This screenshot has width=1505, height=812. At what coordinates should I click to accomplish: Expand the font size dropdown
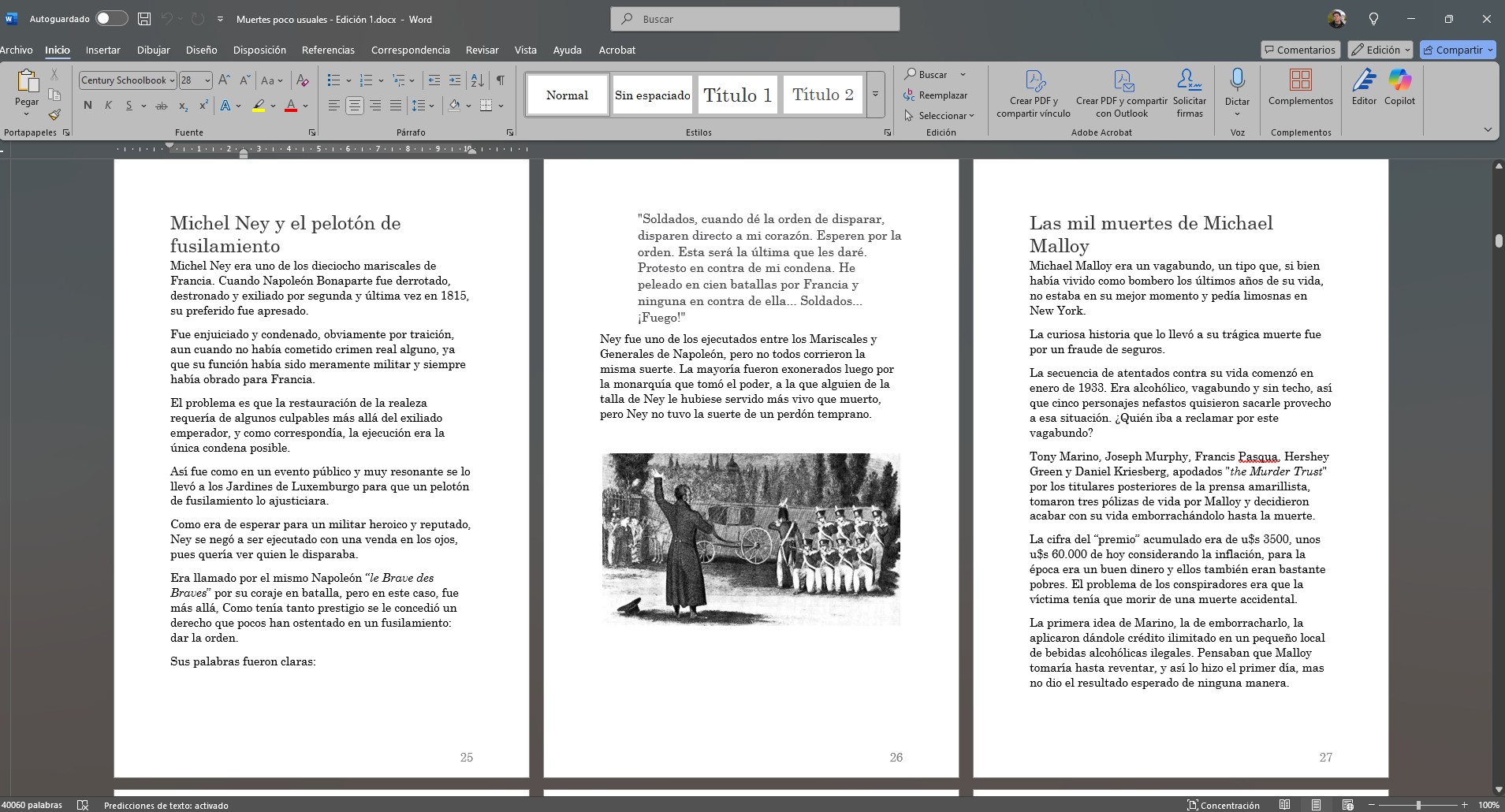click(x=207, y=80)
